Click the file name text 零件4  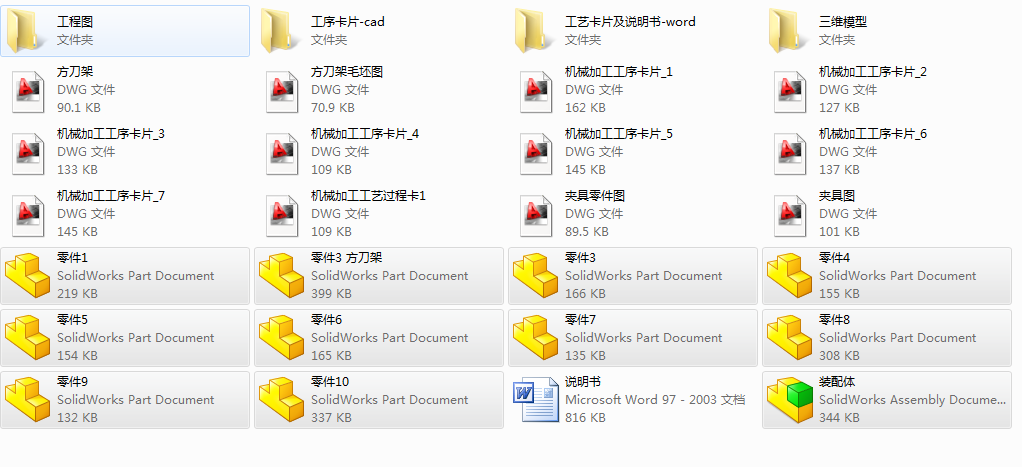click(x=834, y=258)
